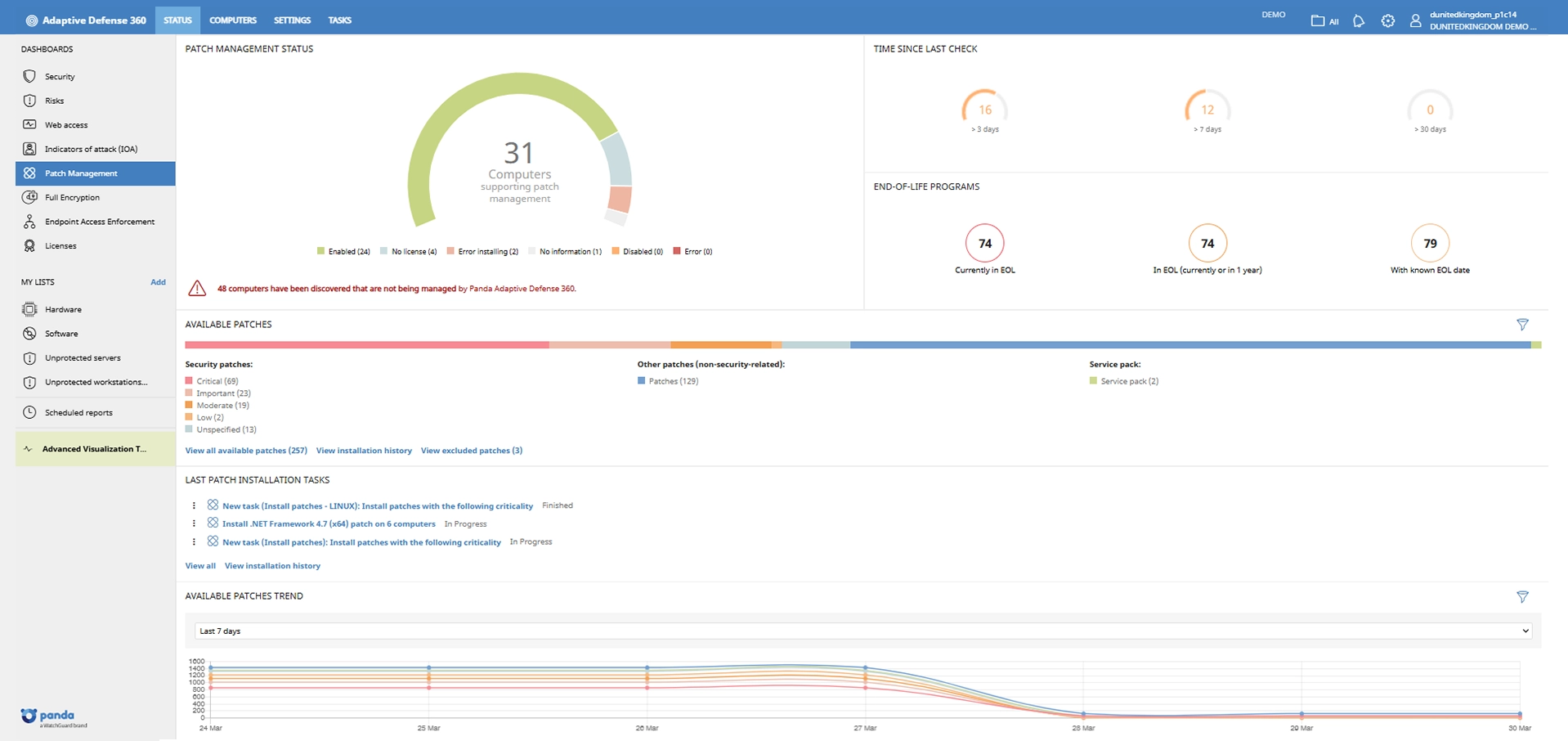Open the Web access dashboard icon

[x=29, y=125]
